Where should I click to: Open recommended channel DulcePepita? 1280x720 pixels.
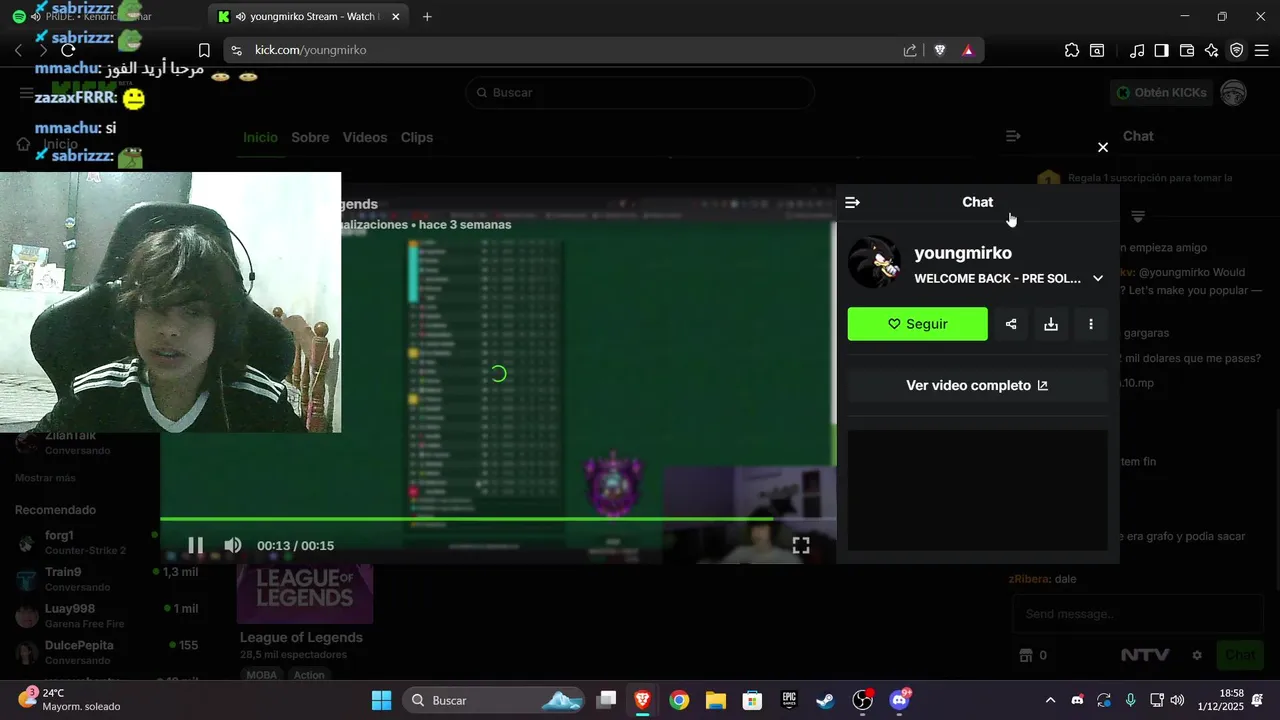pyautogui.click(x=105, y=652)
